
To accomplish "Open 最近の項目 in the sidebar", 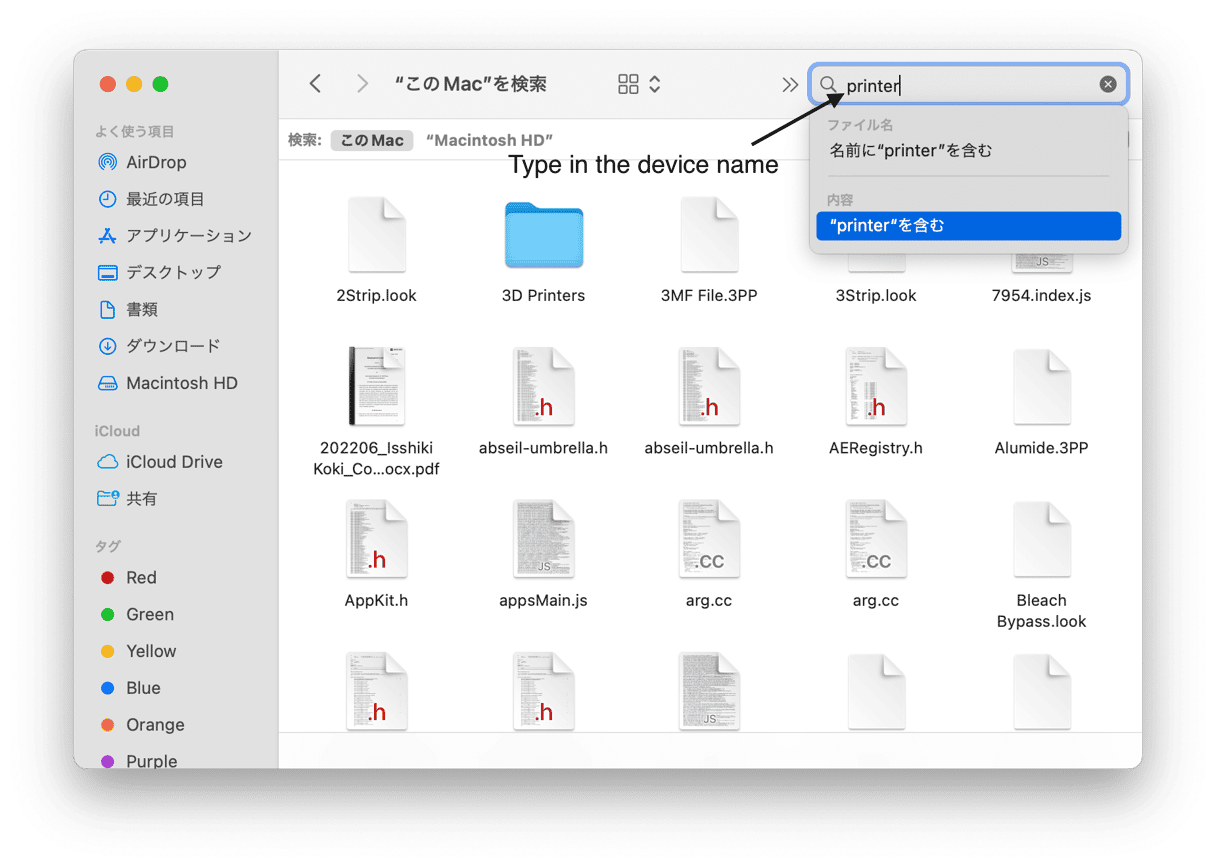I will pos(151,199).
